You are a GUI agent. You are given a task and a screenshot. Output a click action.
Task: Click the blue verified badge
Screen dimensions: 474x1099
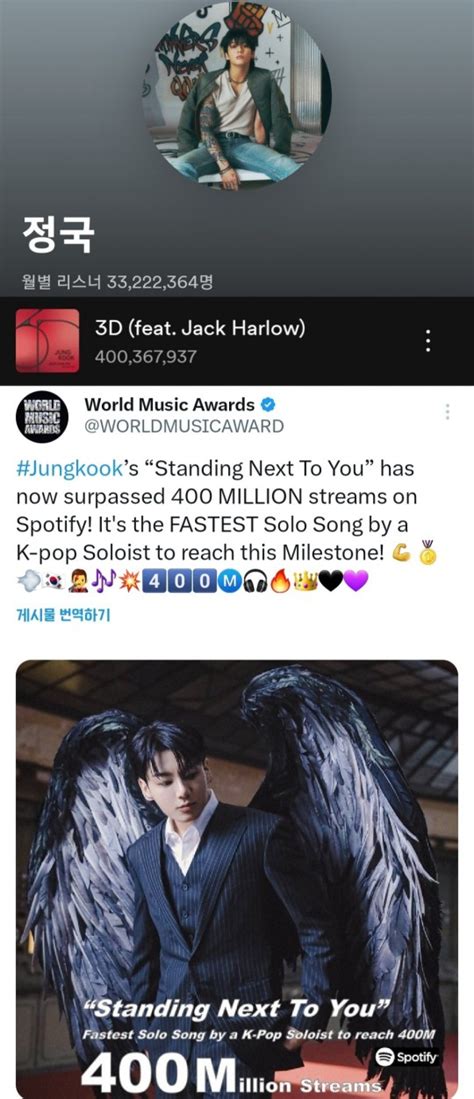pos(267,404)
